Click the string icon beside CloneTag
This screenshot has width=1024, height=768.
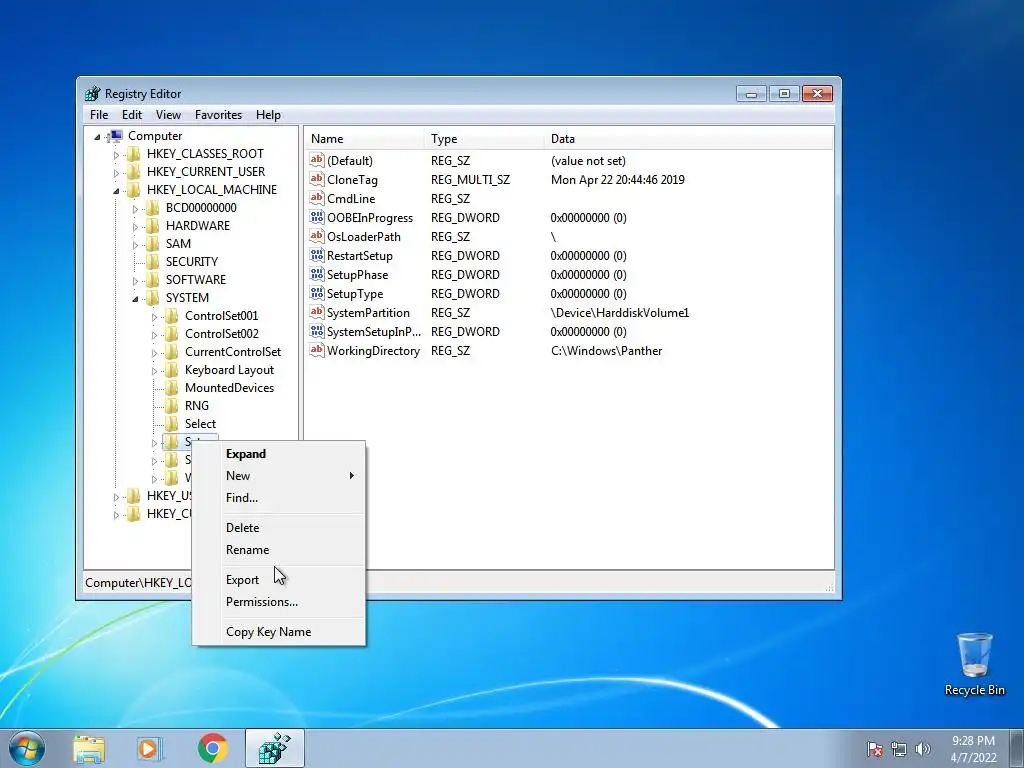pyautogui.click(x=317, y=179)
